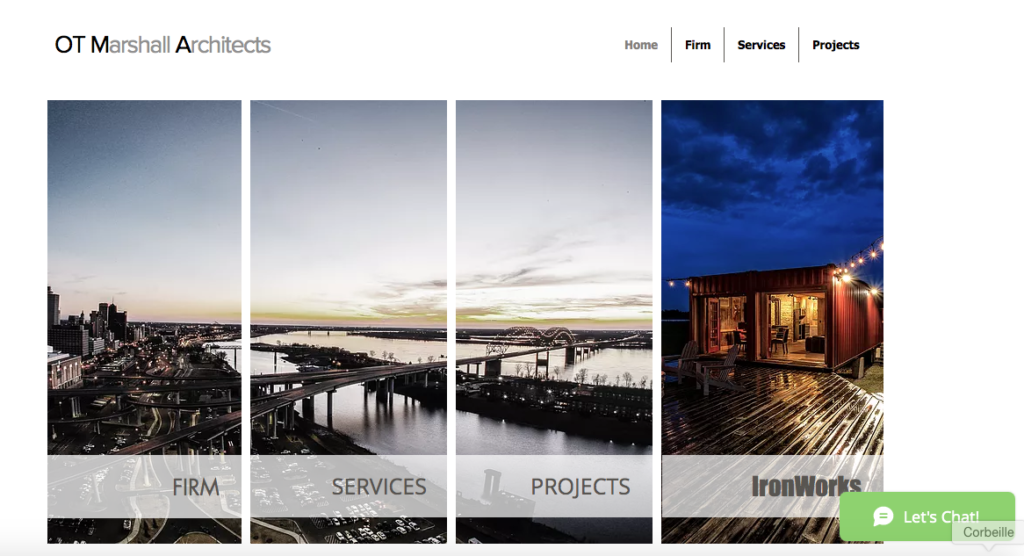Viewport: 1024px width, 556px height.
Task: Click the SERVICES panel label
Action: [x=379, y=487]
